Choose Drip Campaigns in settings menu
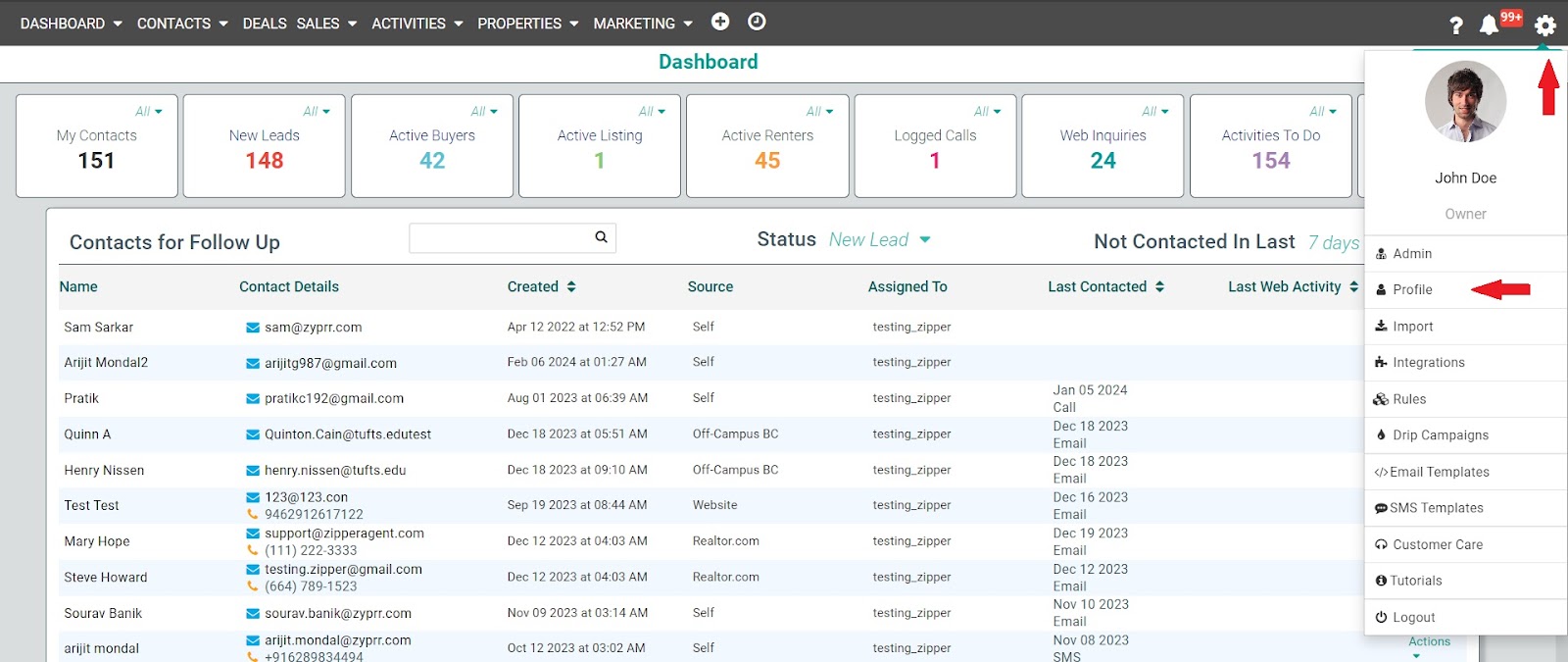1568x662 pixels. (1440, 435)
